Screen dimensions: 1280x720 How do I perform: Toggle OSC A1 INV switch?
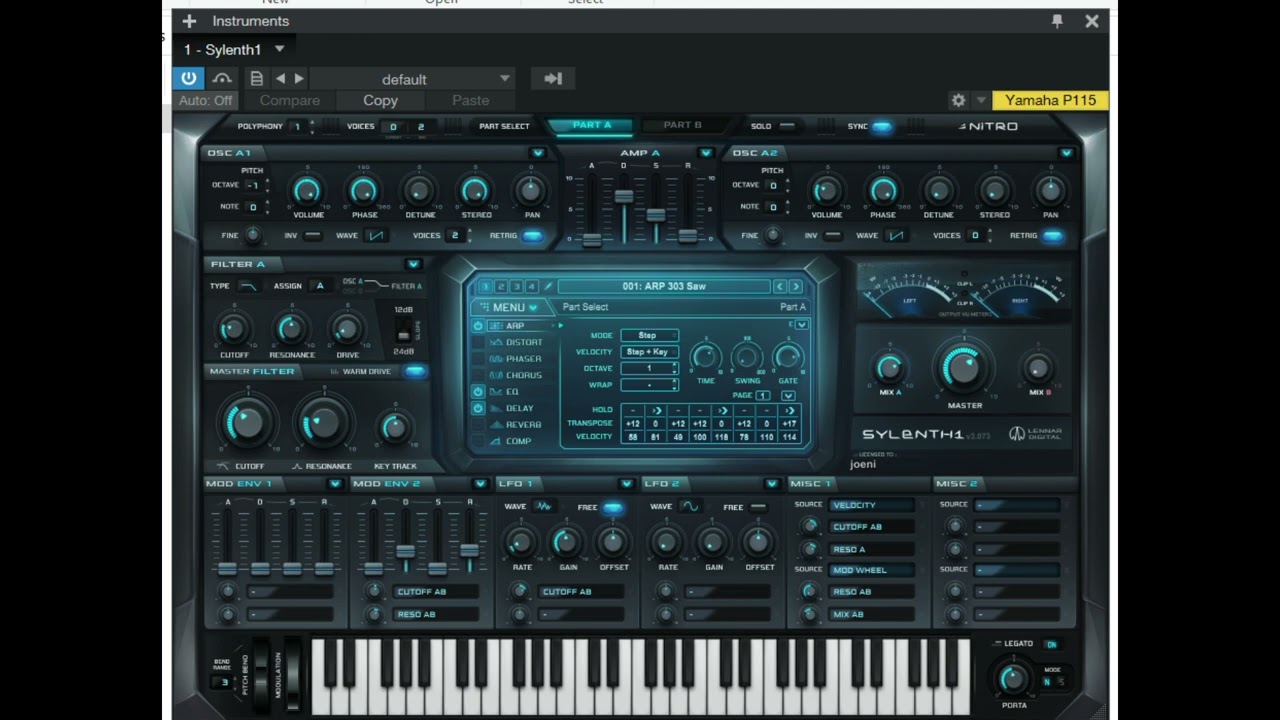coord(313,236)
